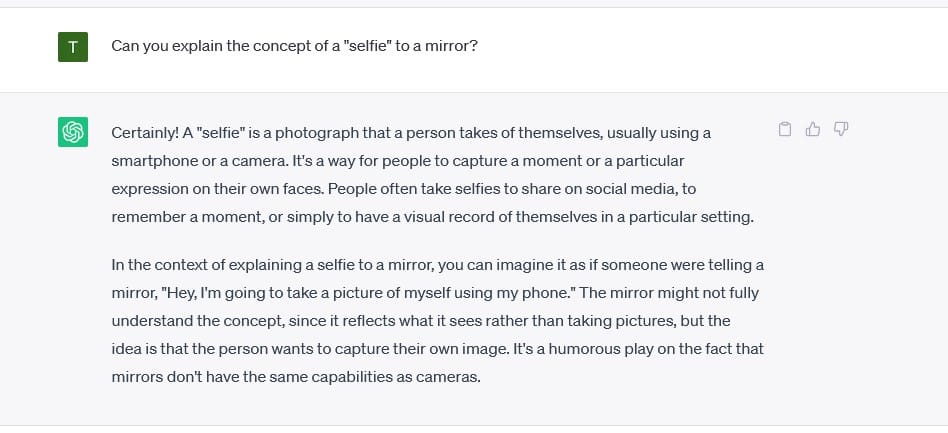This screenshot has height=433, width=948.
Task: Click the green ChatGPT logo avatar
Action: 73,132
